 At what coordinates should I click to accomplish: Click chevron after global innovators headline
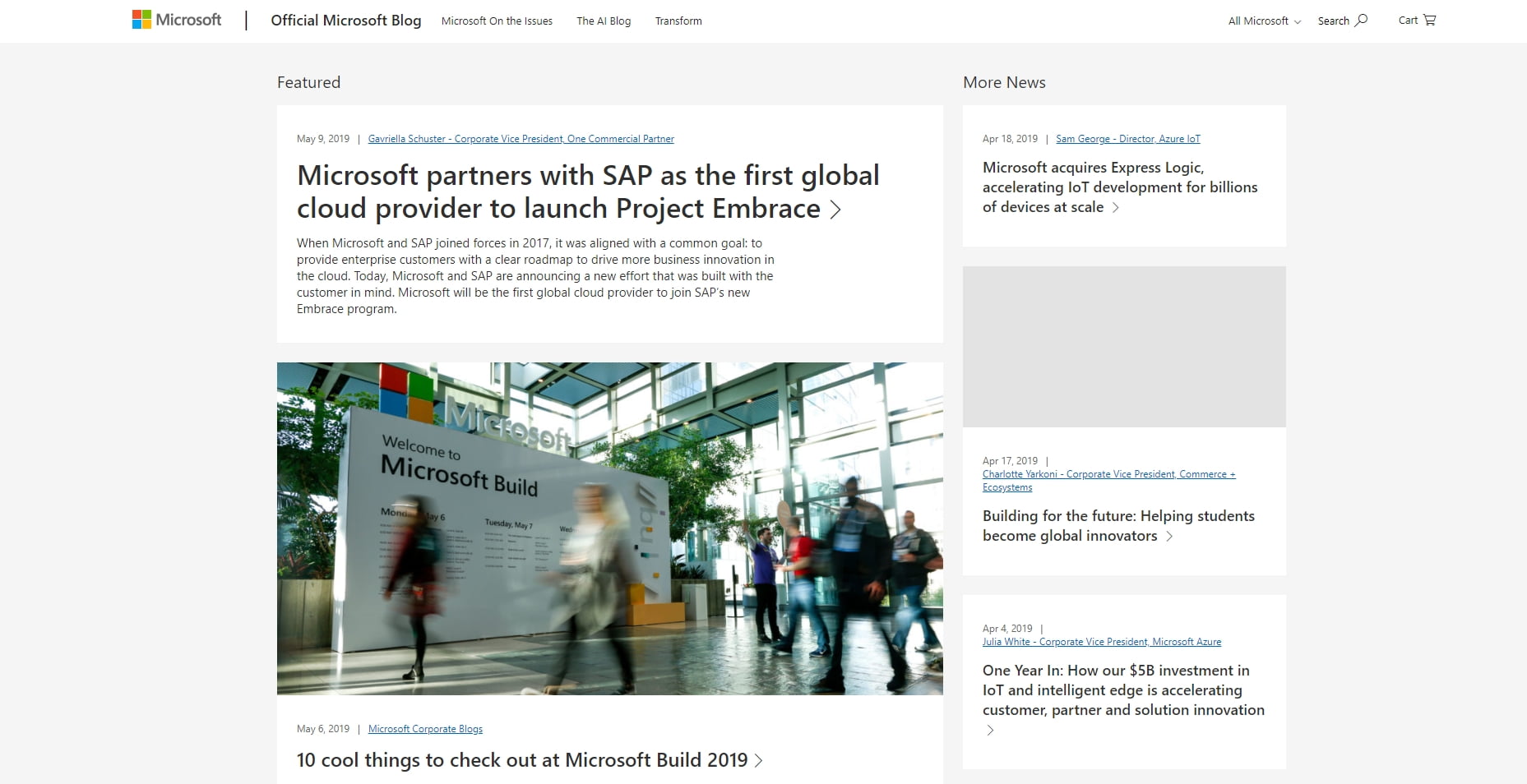point(1169,537)
